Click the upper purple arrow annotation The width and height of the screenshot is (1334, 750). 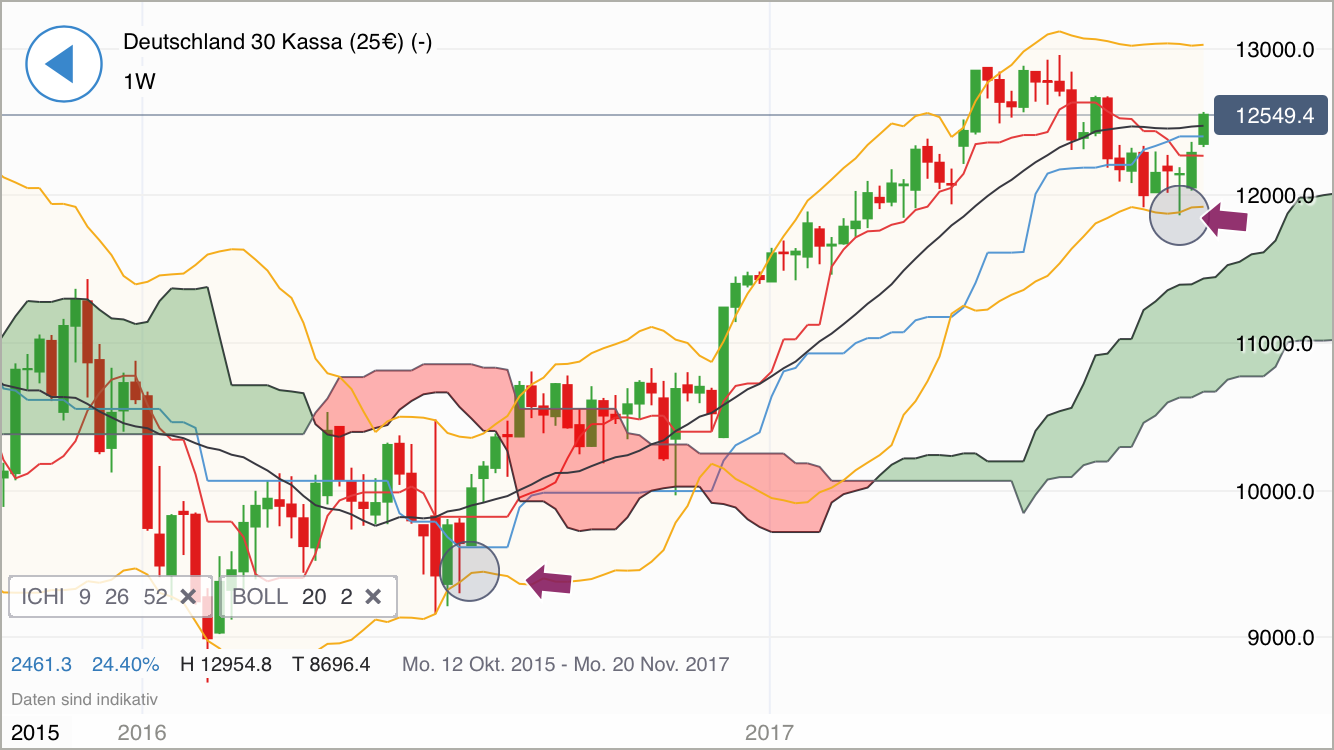click(1225, 219)
